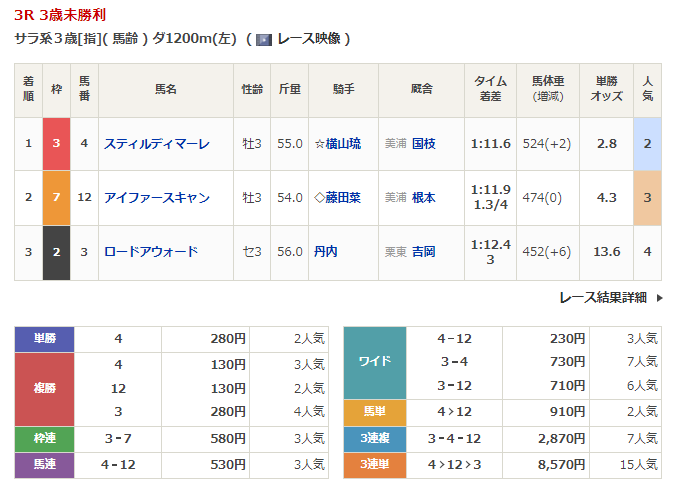
Task: Select horse アイファースキャン
Action: point(157,198)
